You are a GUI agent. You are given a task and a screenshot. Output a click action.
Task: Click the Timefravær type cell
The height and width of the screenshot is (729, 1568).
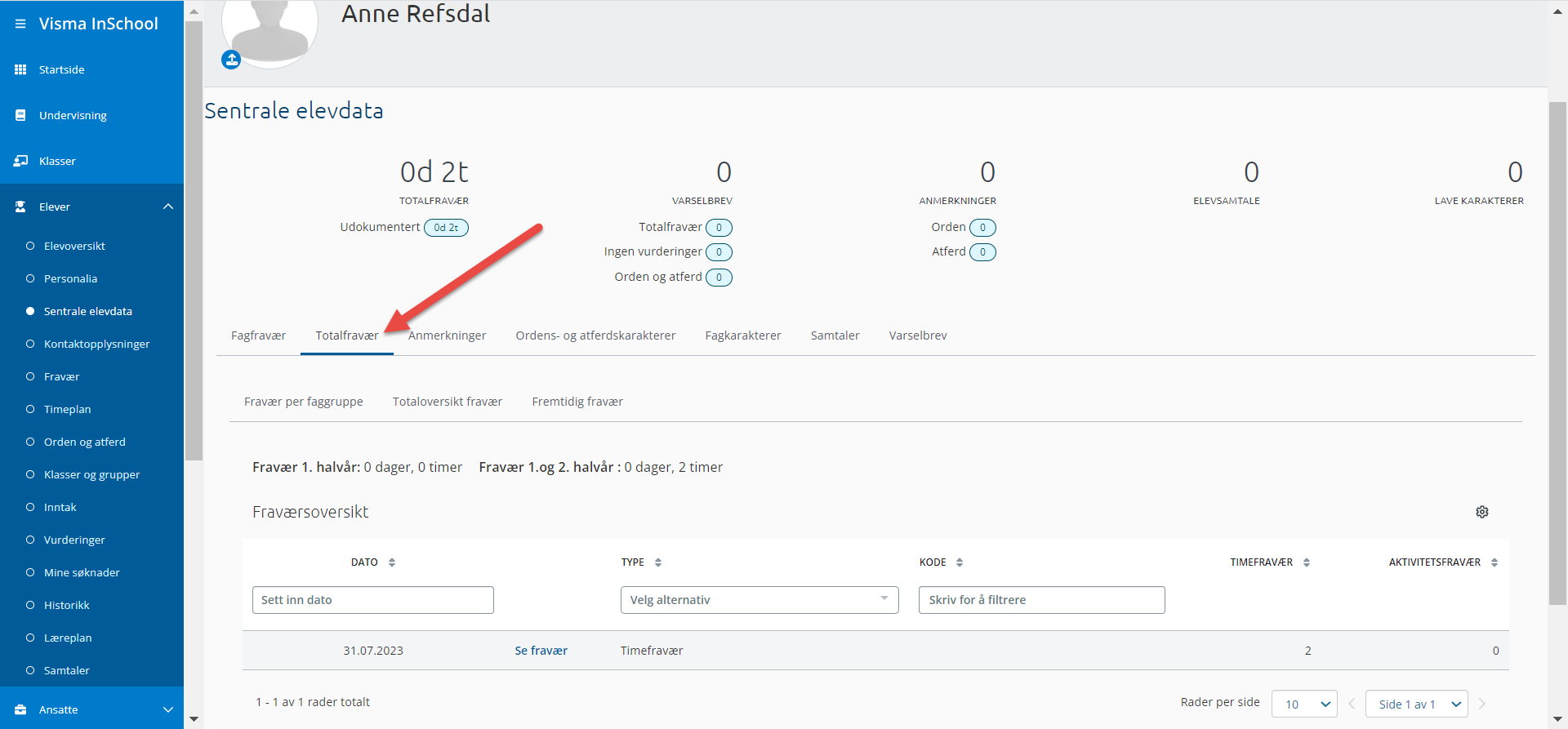tap(652, 651)
